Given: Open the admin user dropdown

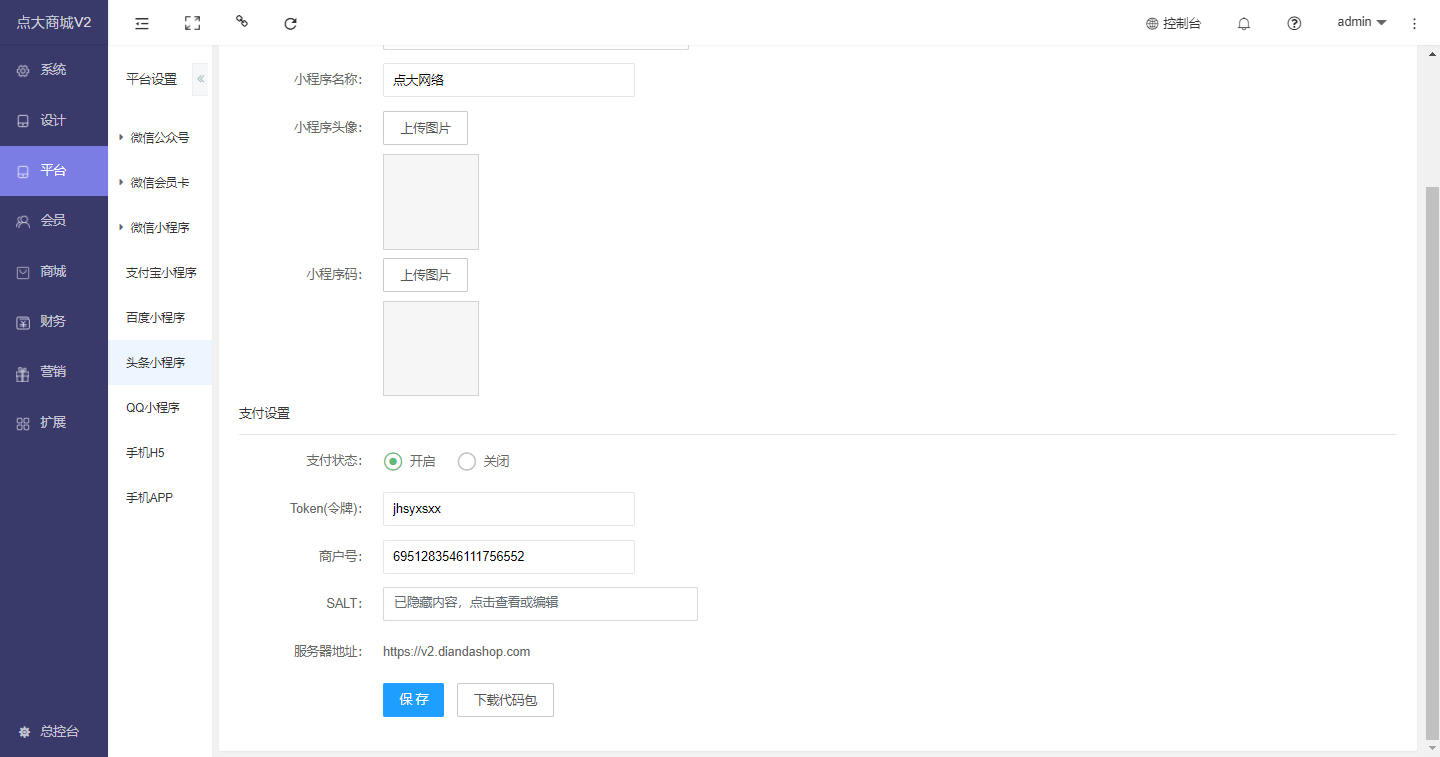Looking at the screenshot, I should coord(1361,22).
